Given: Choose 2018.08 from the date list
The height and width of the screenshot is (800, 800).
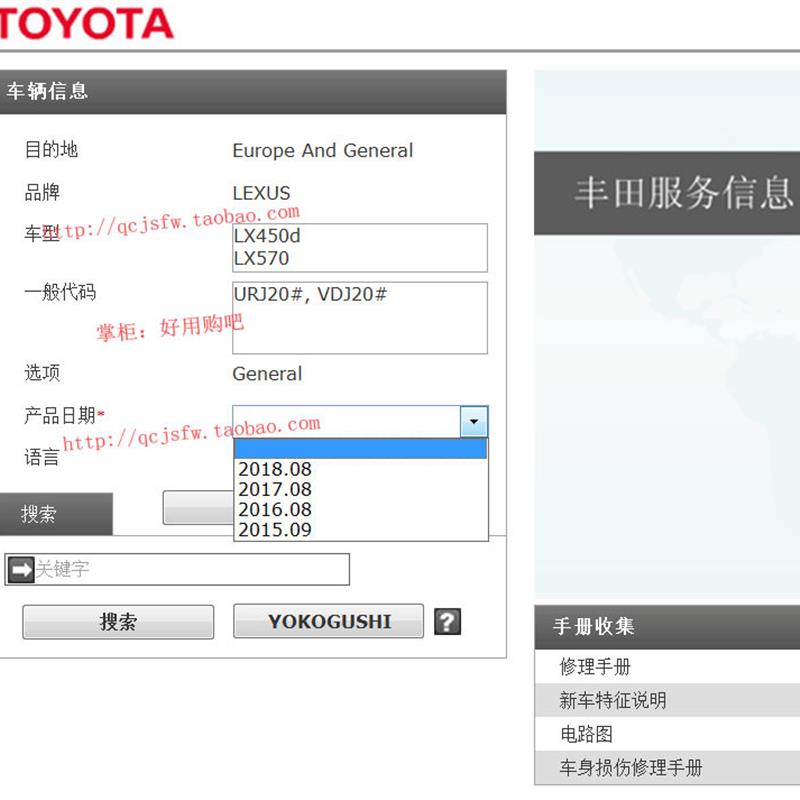Looking at the screenshot, I should pyautogui.click(x=360, y=469).
